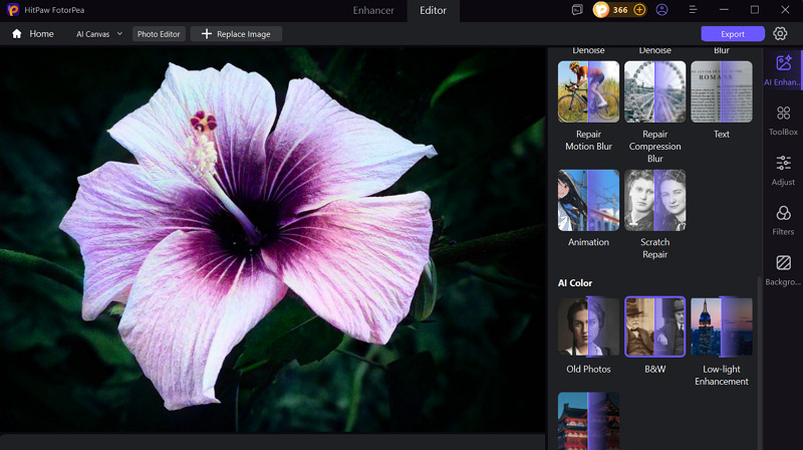This screenshot has height=450, width=803.
Task: Select the Photo Editor button
Action: [159, 34]
